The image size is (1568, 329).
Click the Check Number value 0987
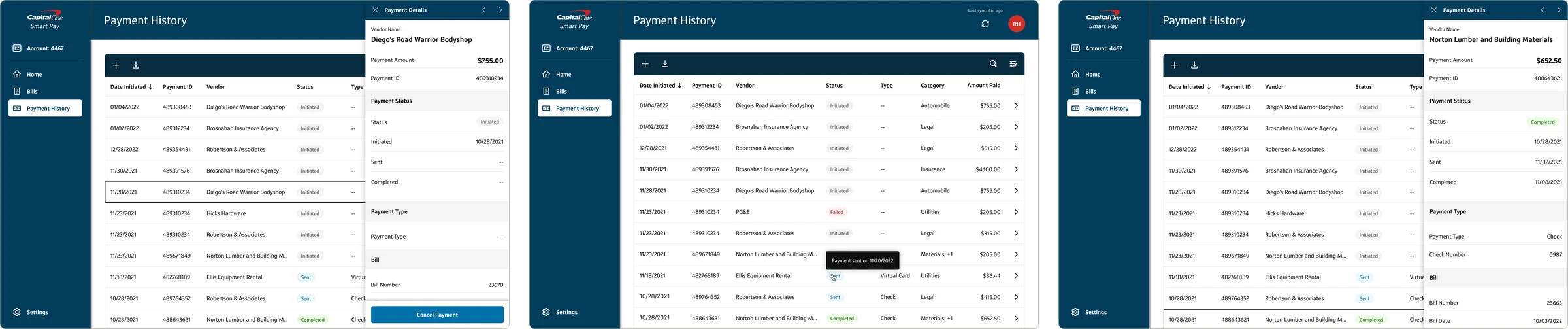pos(1555,255)
